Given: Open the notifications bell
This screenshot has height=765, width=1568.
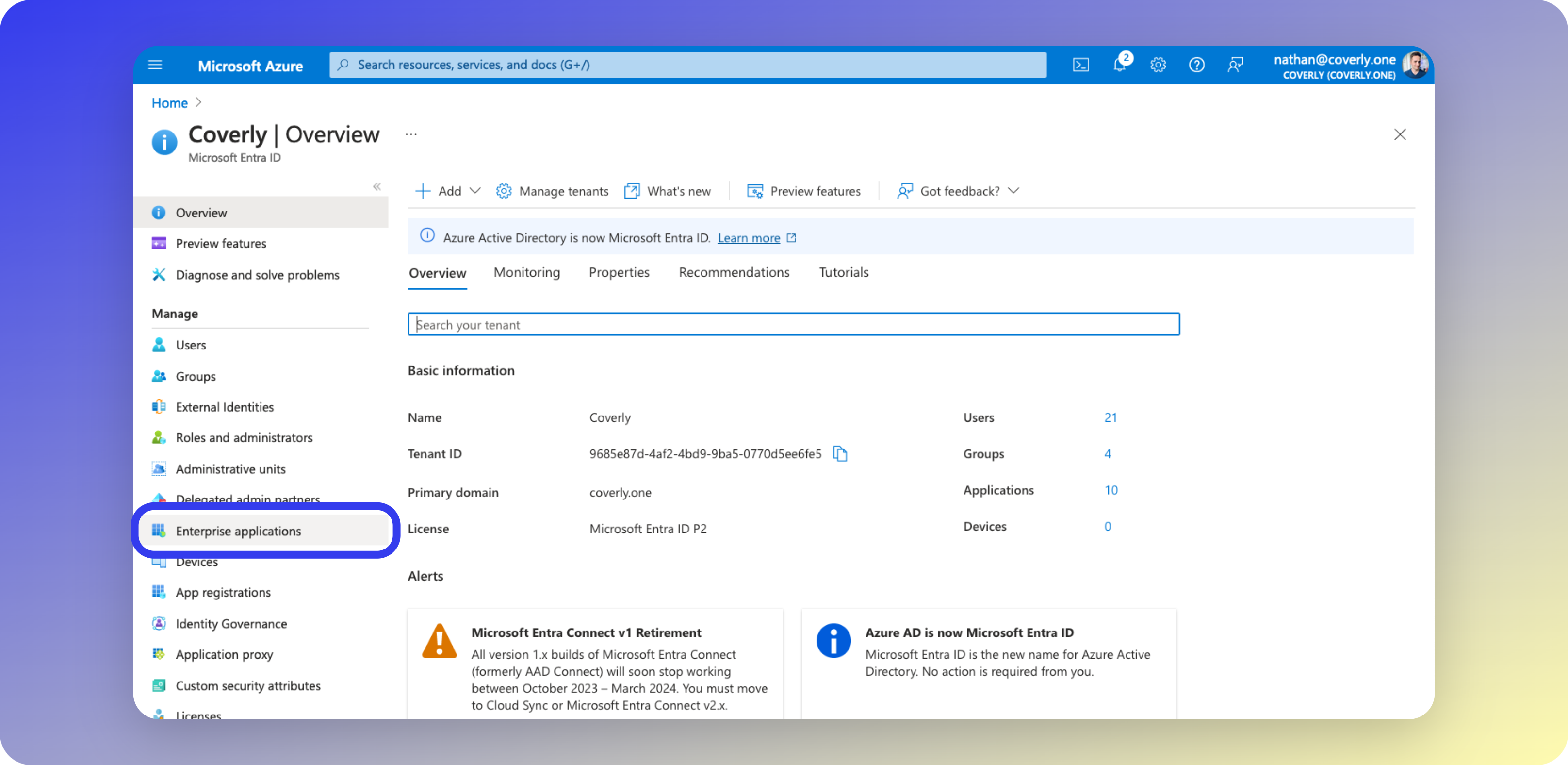Looking at the screenshot, I should click(1119, 65).
